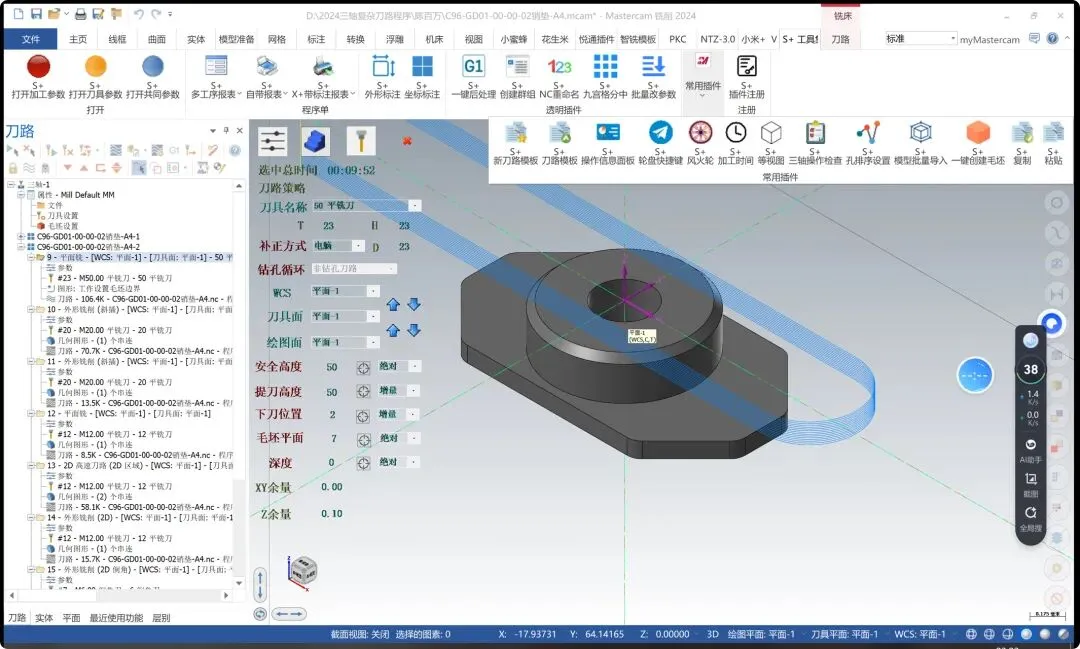Close parameter overlay with red X
1080x649 pixels.
[x=407, y=141]
